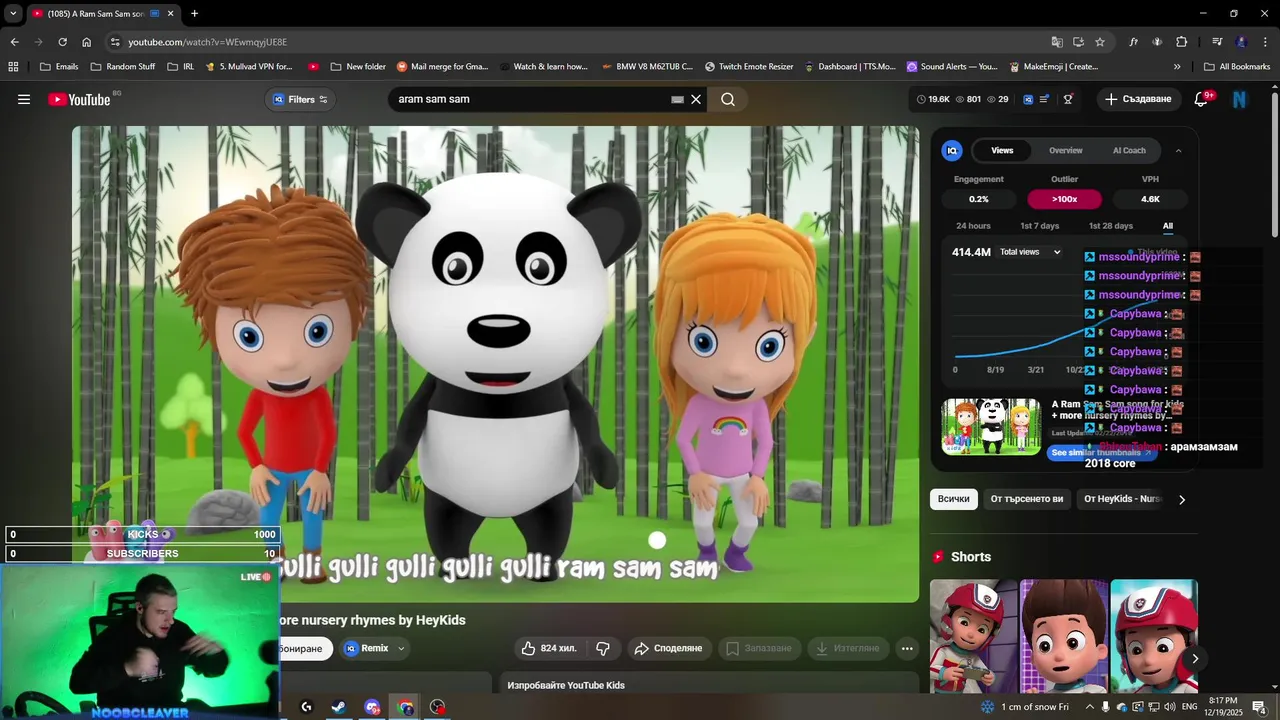This screenshot has height=720, width=1280.
Task: Open the MakeEmoji bookmark
Action: click(1052, 67)
